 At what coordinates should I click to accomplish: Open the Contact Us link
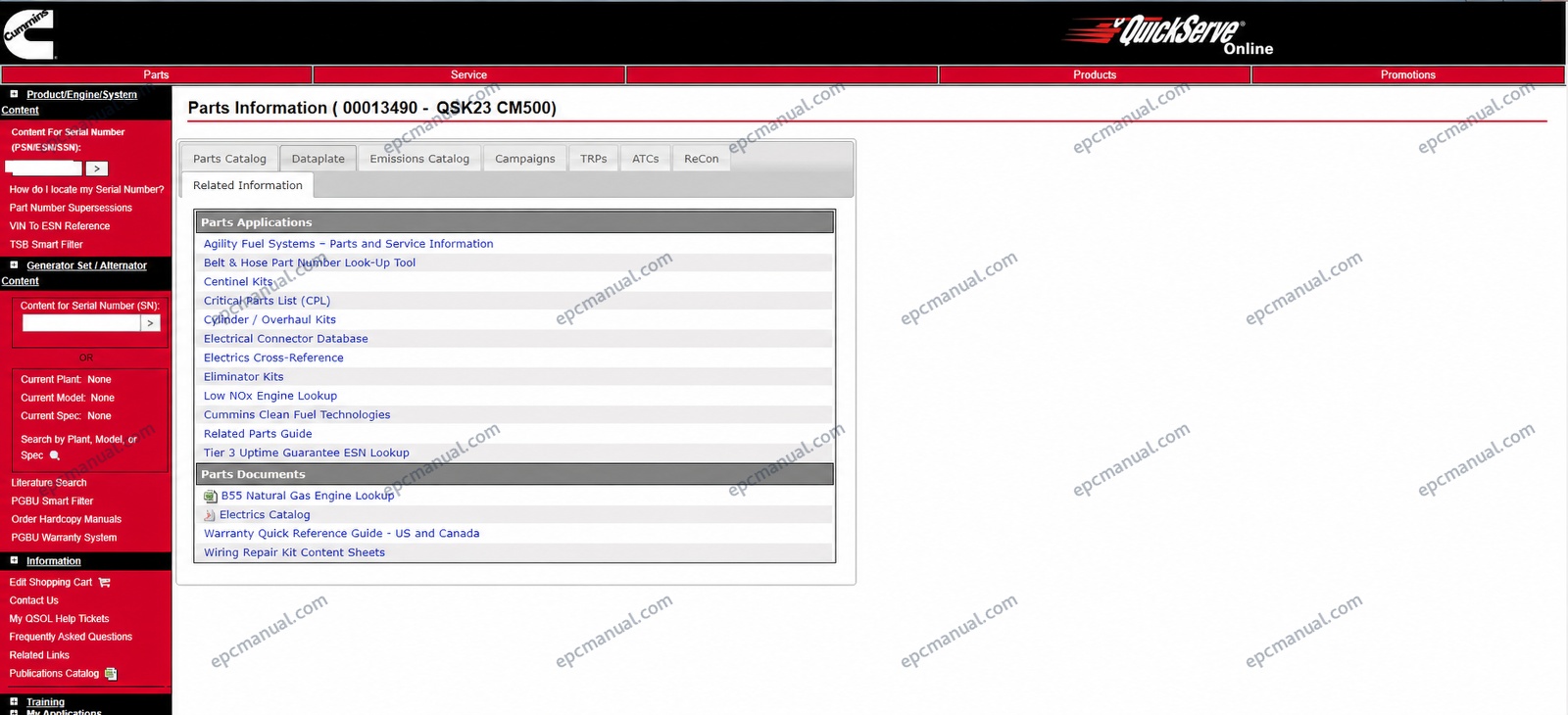coord(34,600)
